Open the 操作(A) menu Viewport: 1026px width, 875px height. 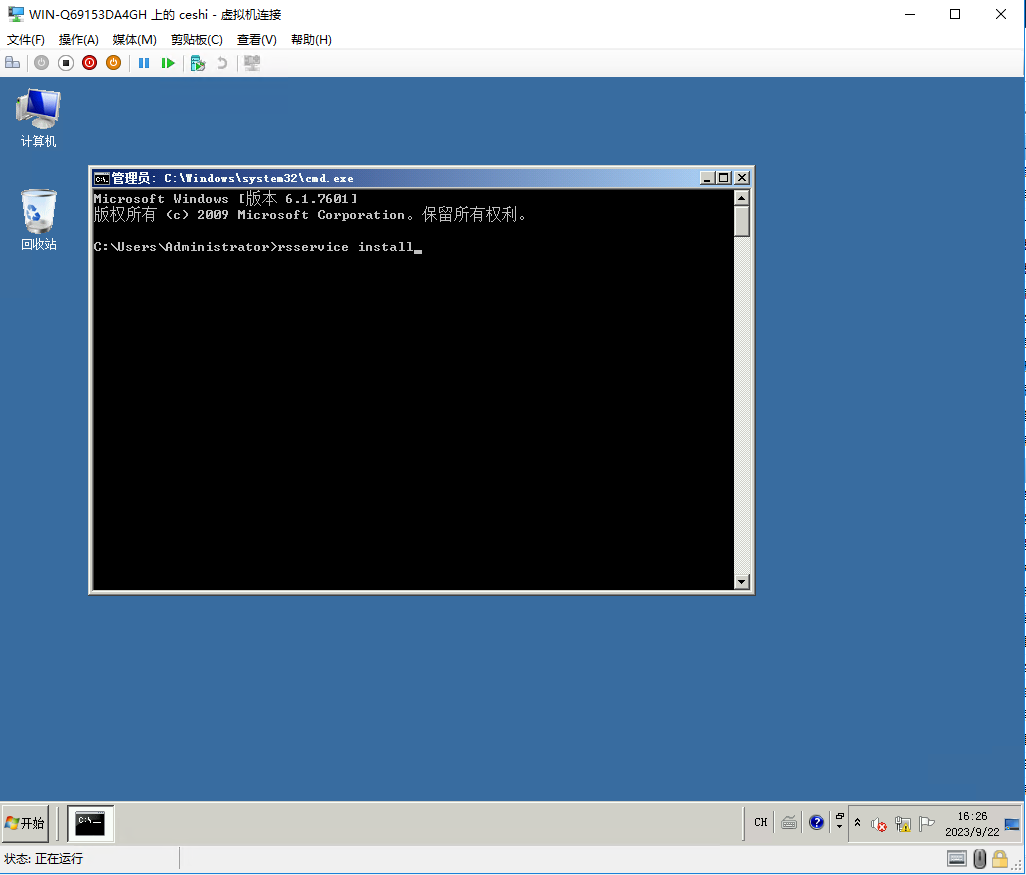78,40
